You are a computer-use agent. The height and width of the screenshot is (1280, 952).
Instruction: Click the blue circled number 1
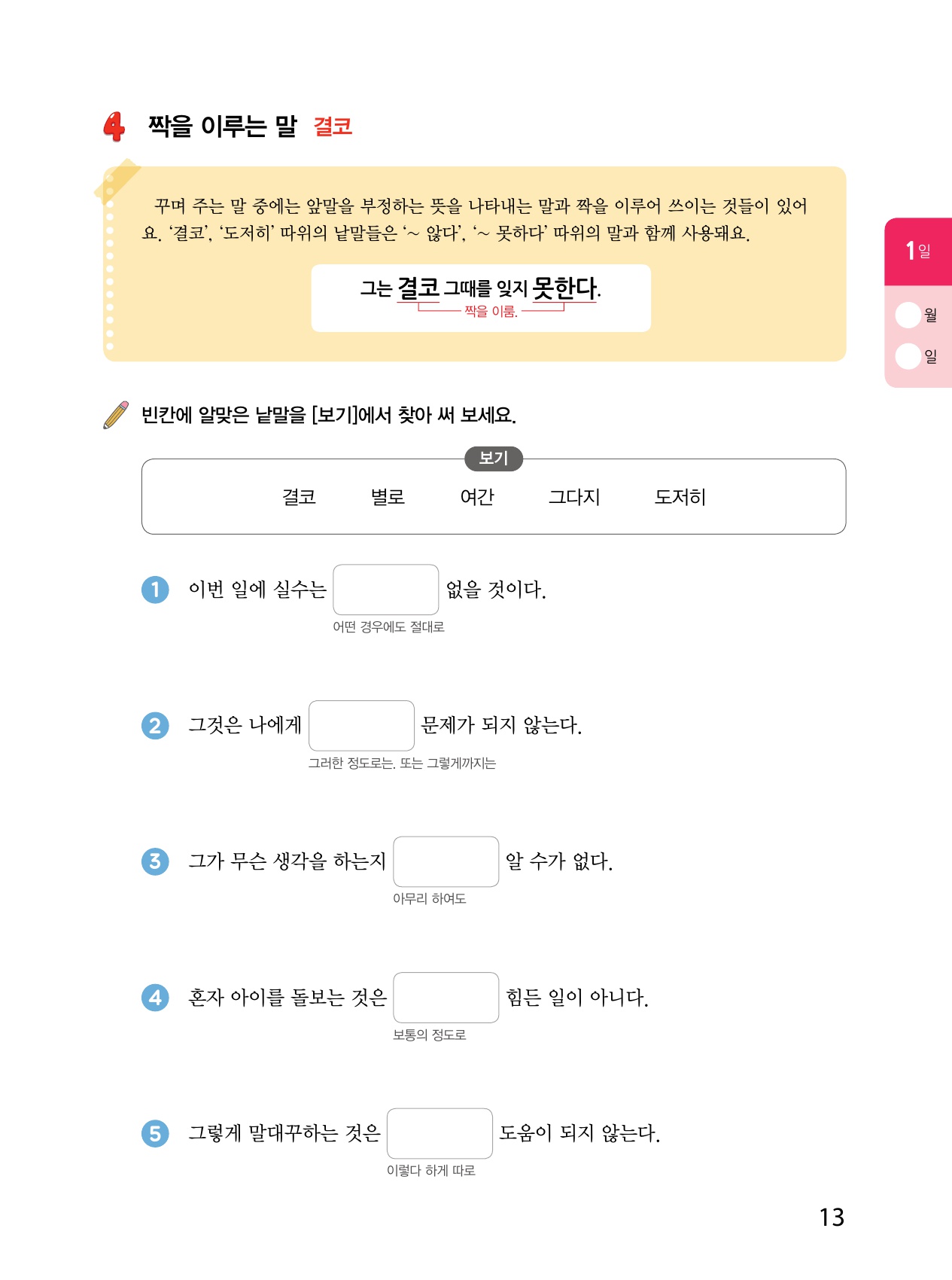pos(155,590)
